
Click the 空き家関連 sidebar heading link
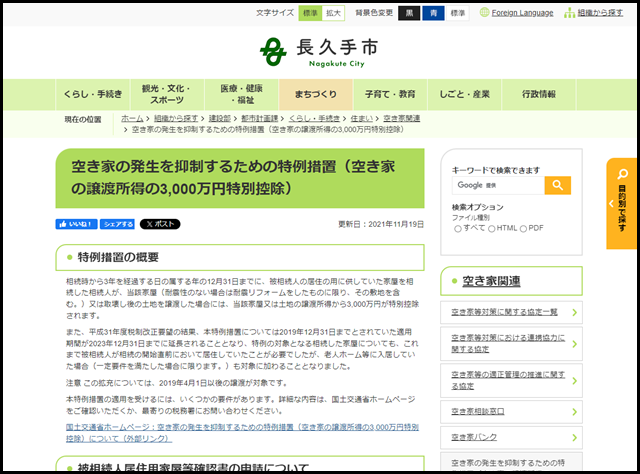click(491, 281)
